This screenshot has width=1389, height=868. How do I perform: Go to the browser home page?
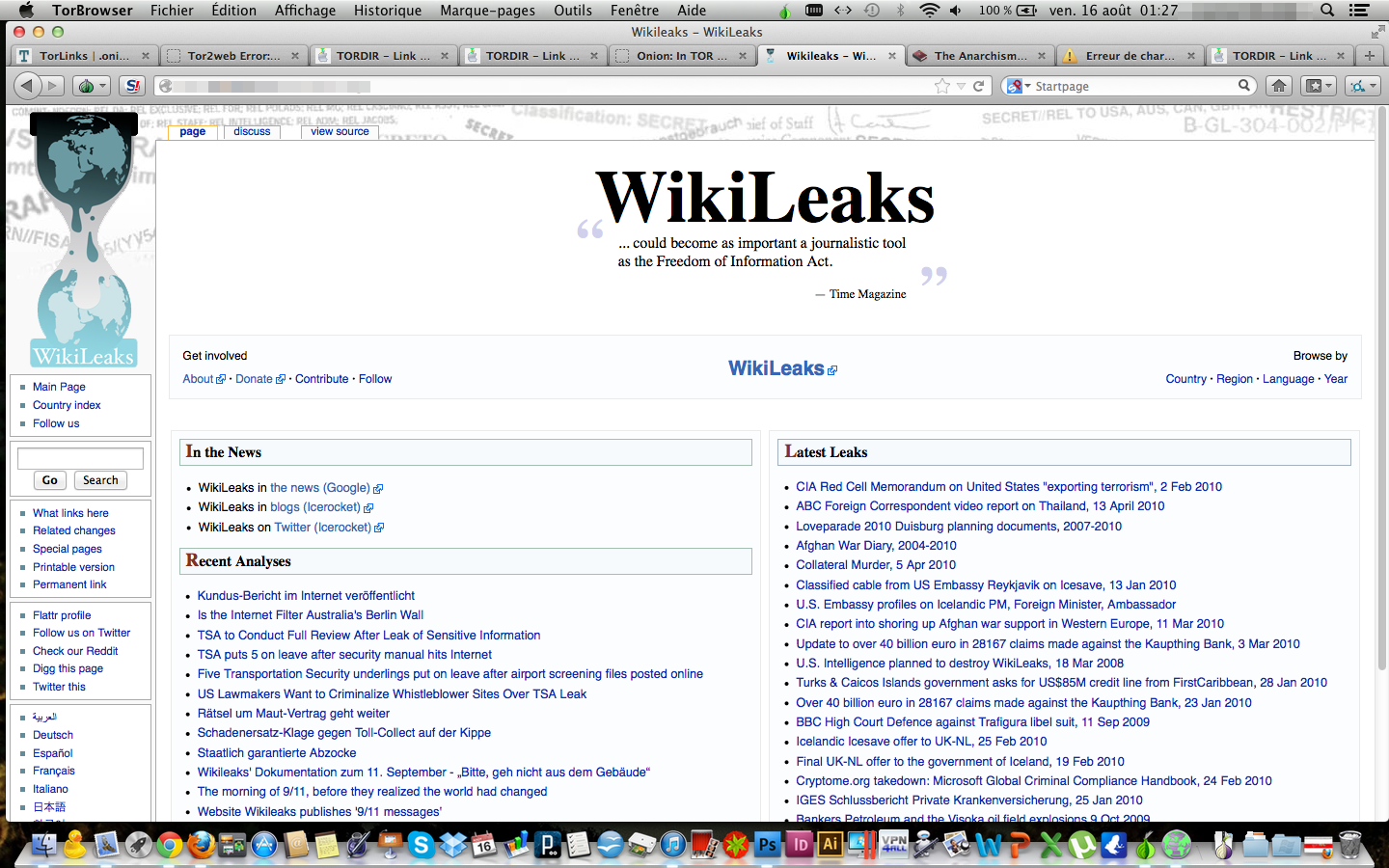[x=1279, y=86]
